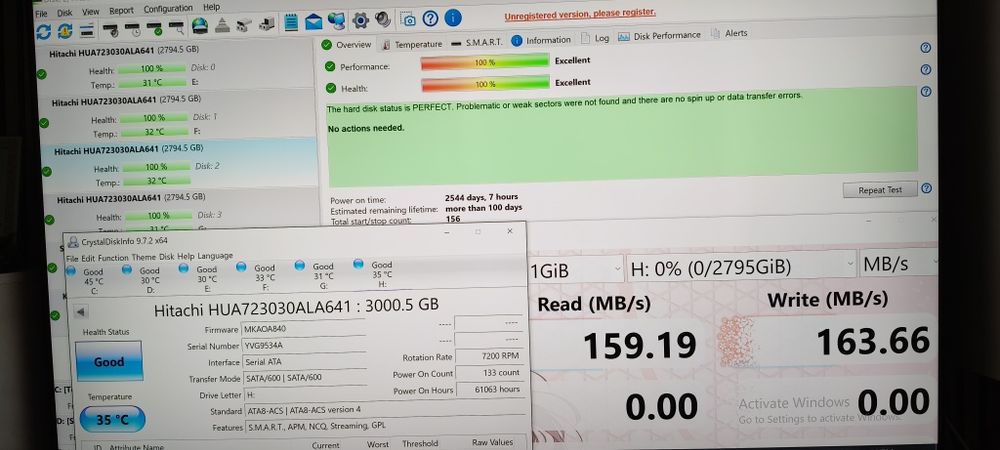1000x450 pixels.
Task: Click the Performance 100 % bar
Action: tap(485, 62)
